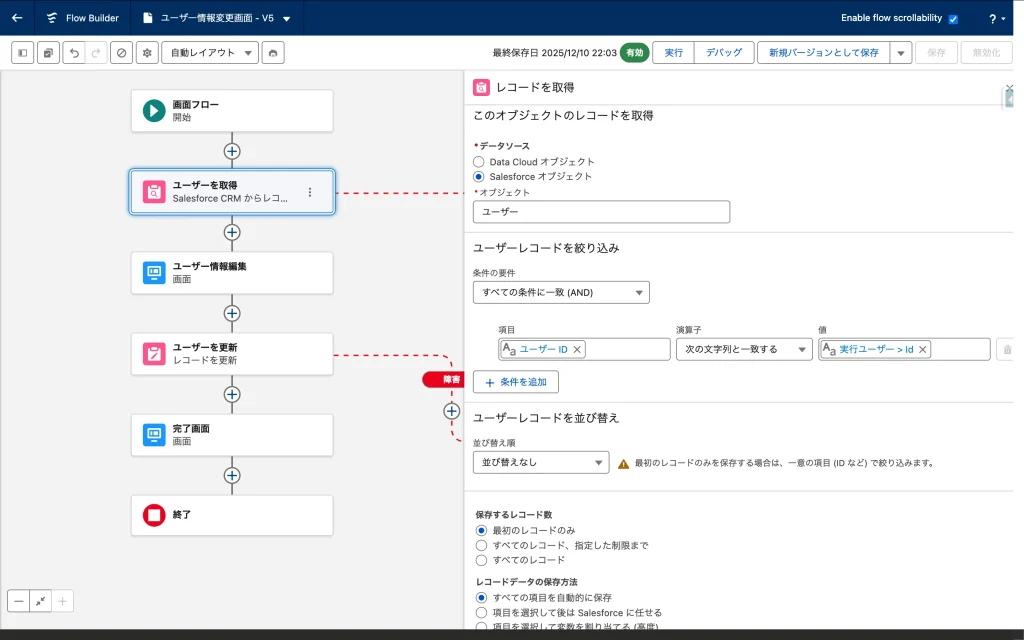The height and width of the screenshot is (640, 1024).
Task: Click zoom out minus button on canvas
Action: [x=19, y=601]
